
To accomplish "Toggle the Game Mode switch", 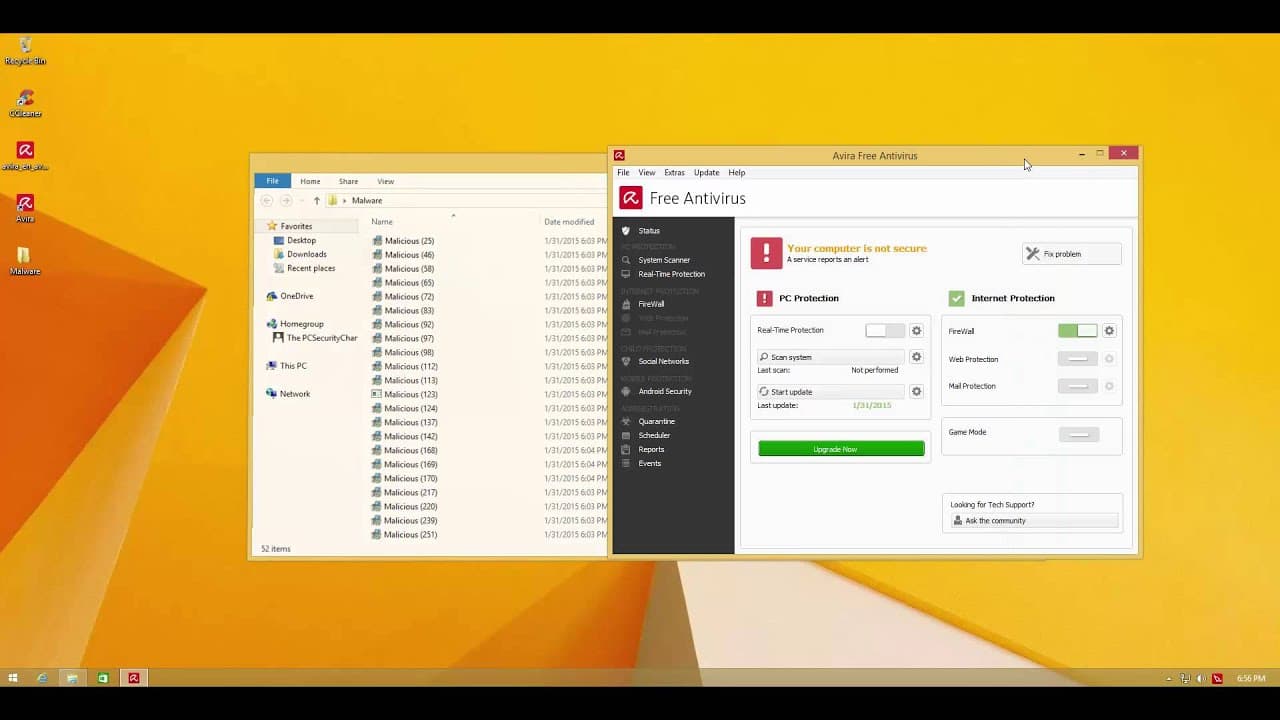I will click(x=1078, y=434).
